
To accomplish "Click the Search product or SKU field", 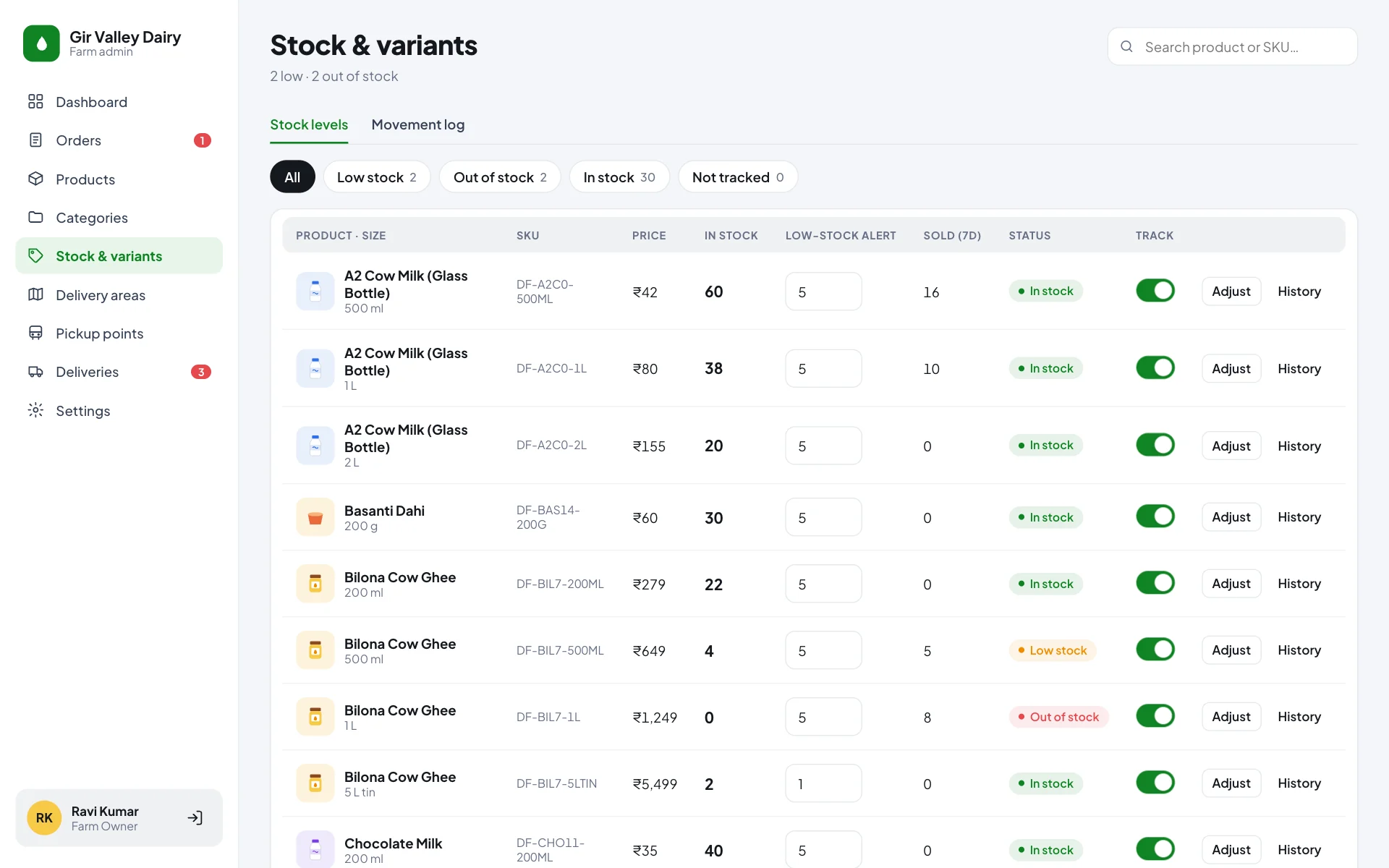I will point(1233,46).
